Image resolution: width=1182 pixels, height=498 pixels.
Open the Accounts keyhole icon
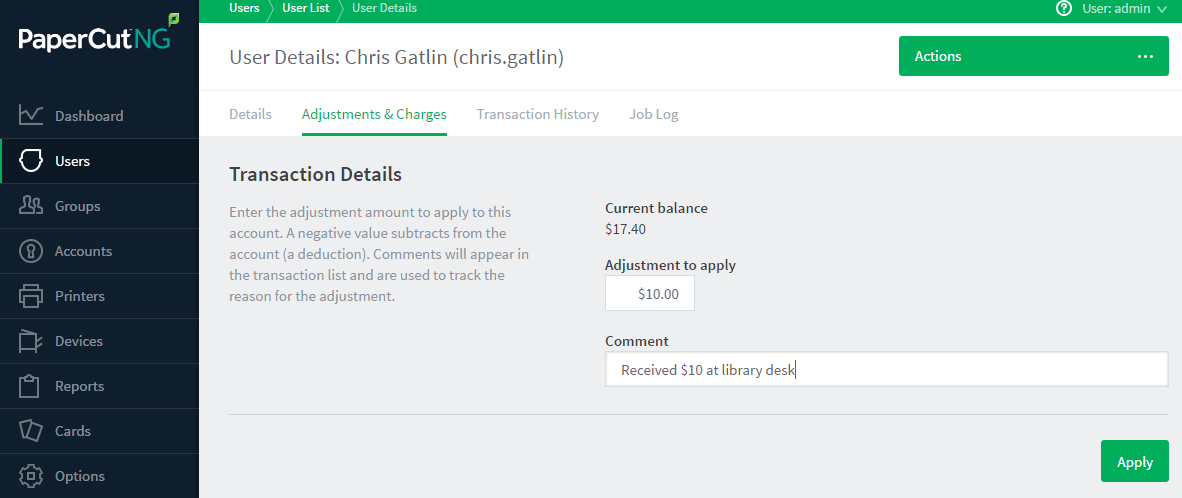(x=30, y=251)
